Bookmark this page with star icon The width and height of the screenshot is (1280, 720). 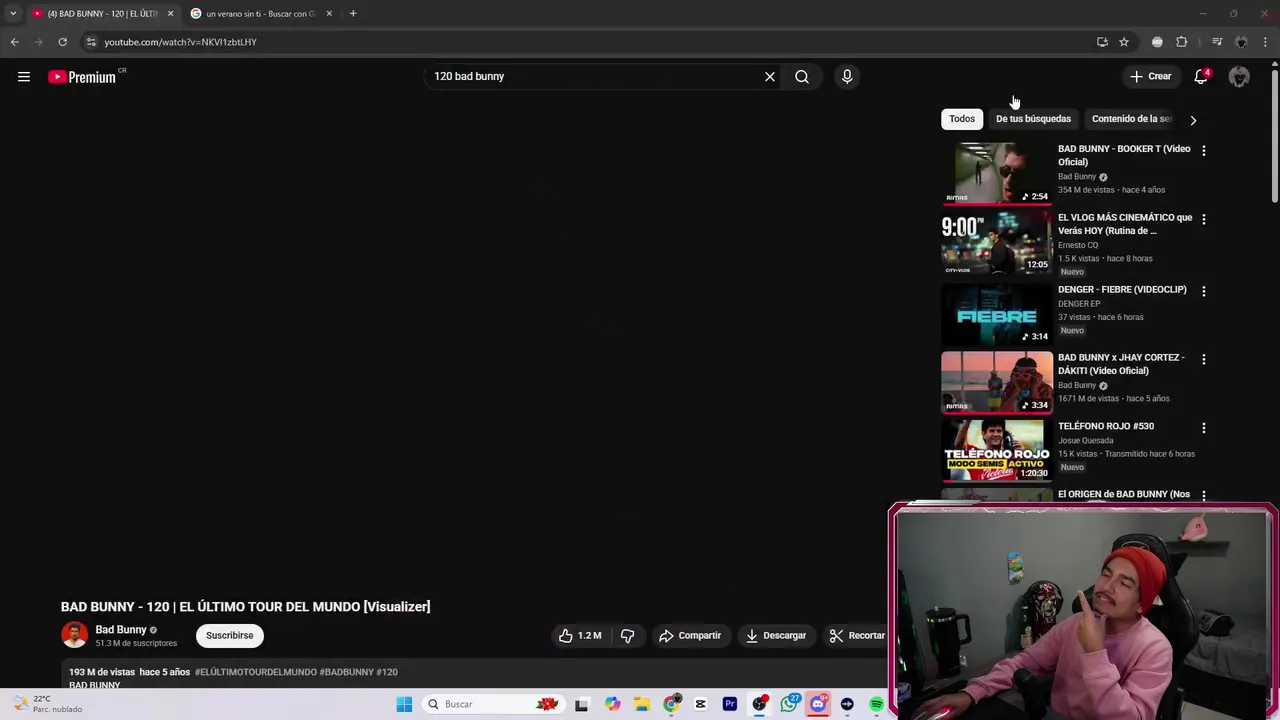[x=1124, y=42]
